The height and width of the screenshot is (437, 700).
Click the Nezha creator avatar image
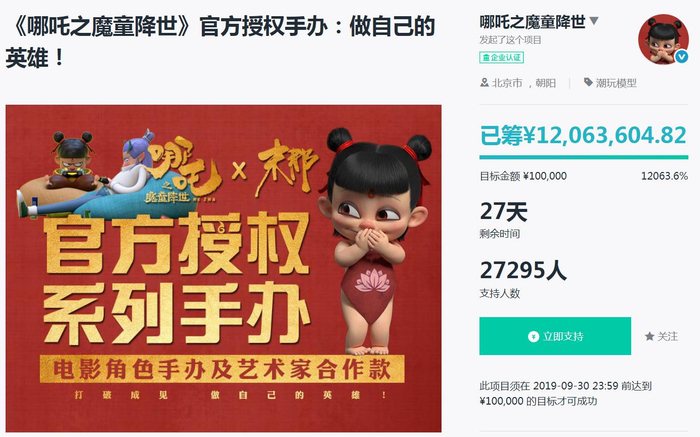[663, 40]
